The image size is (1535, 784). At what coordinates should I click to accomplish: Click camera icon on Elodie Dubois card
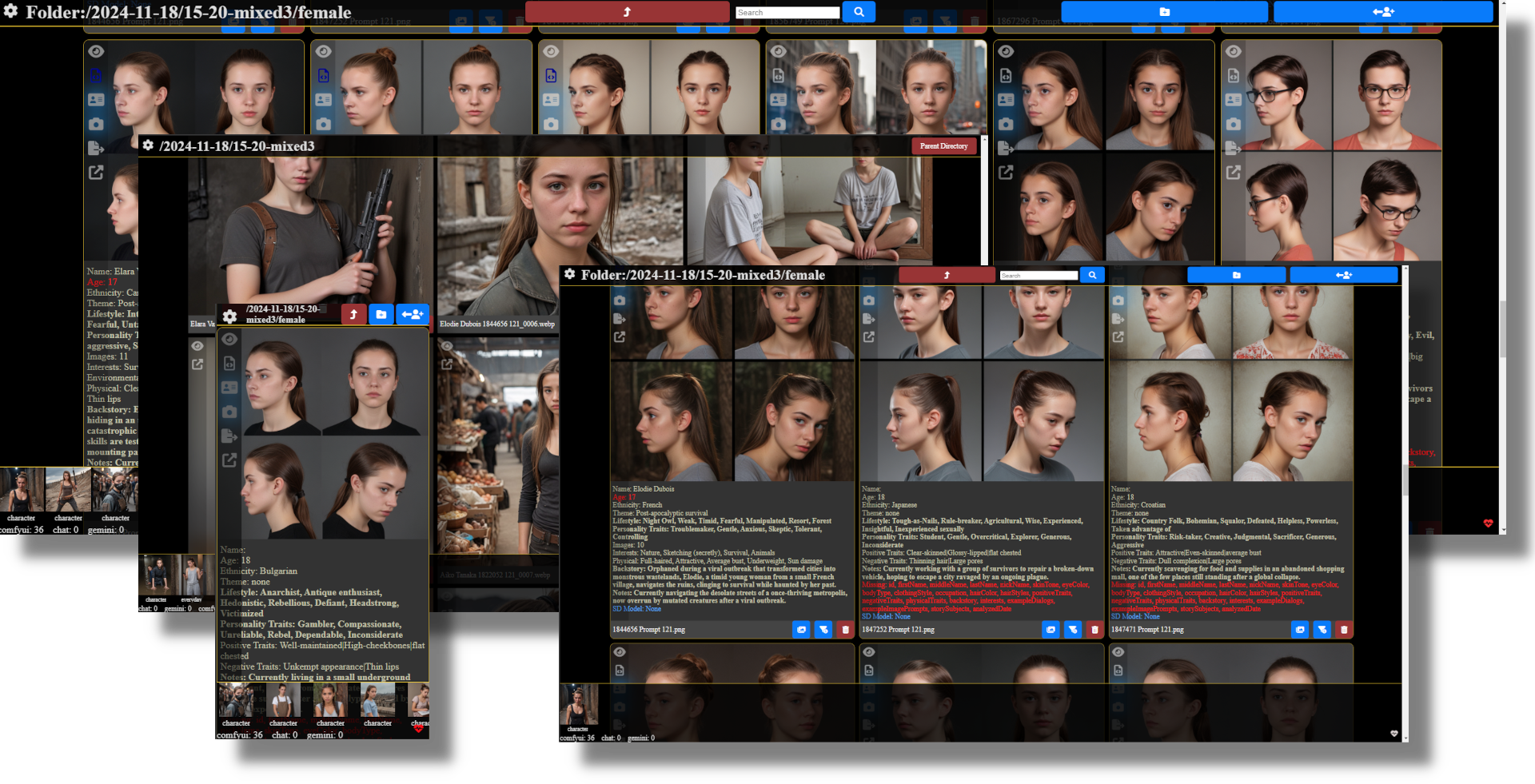[x=620, y=300]
